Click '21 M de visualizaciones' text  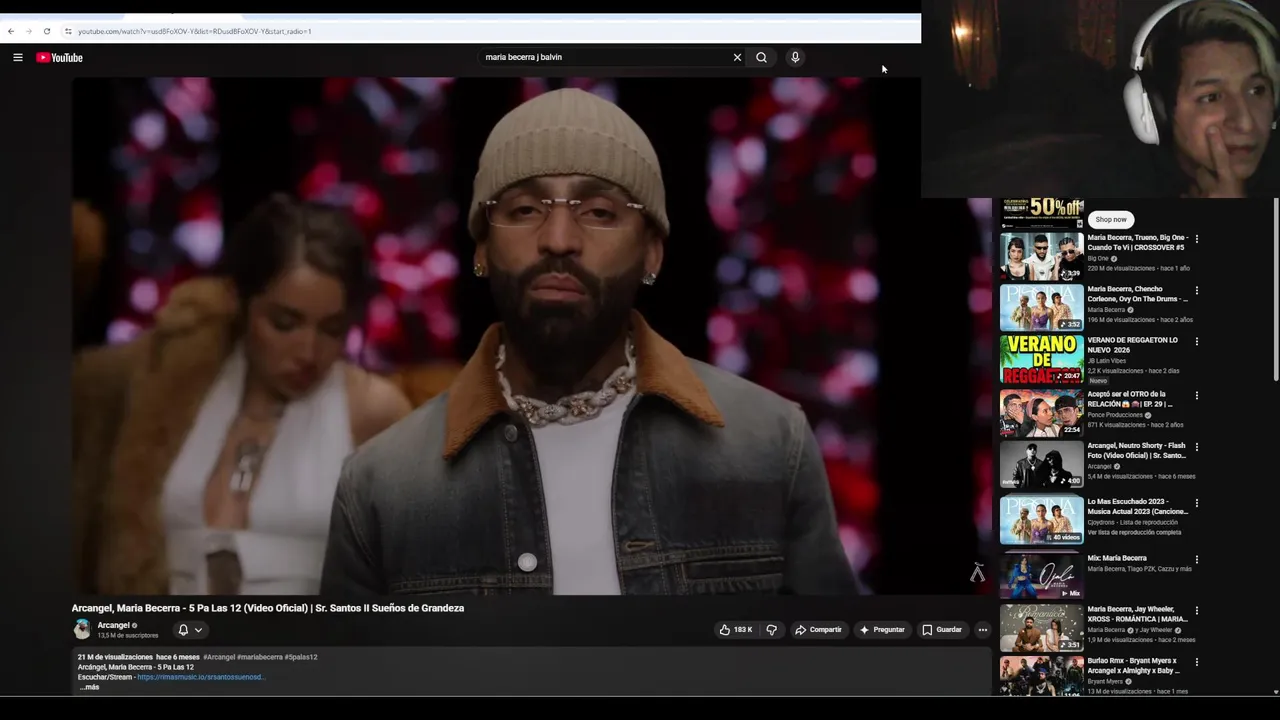point(115,657)
